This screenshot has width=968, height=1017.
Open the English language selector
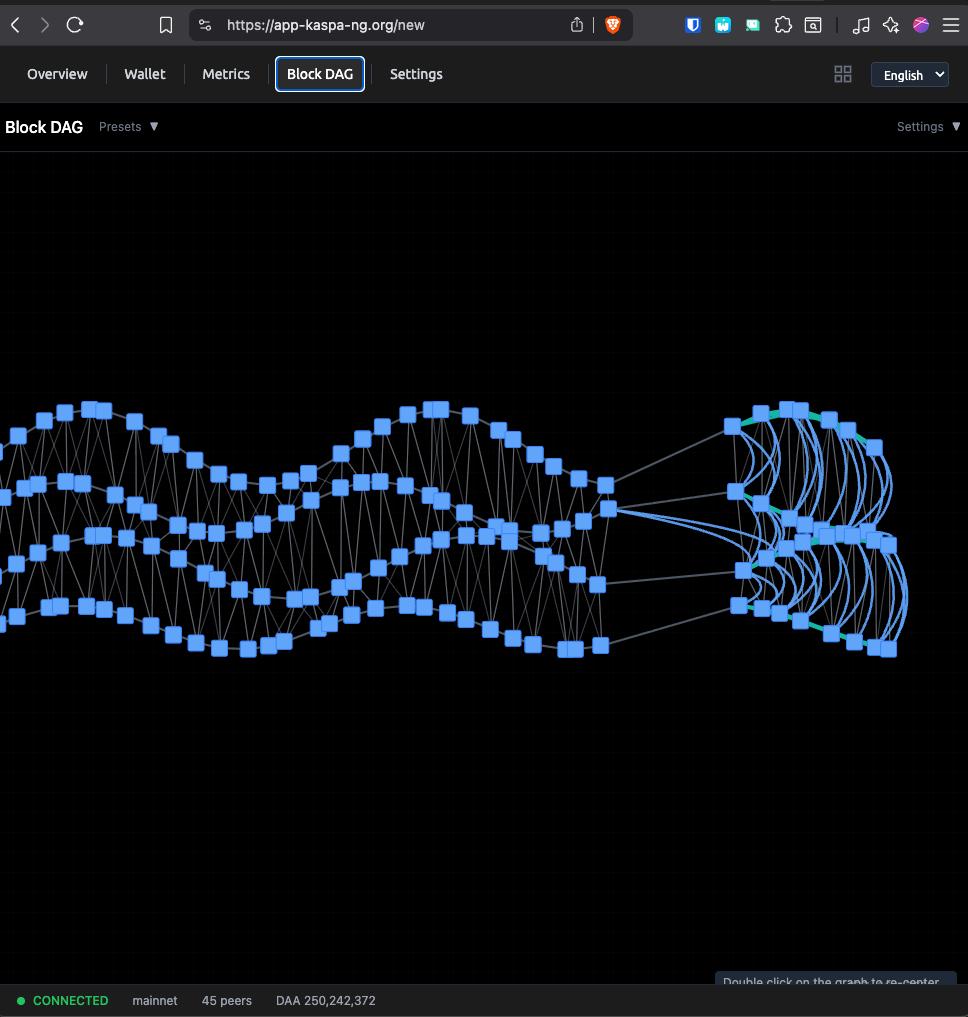click(909, 75)
